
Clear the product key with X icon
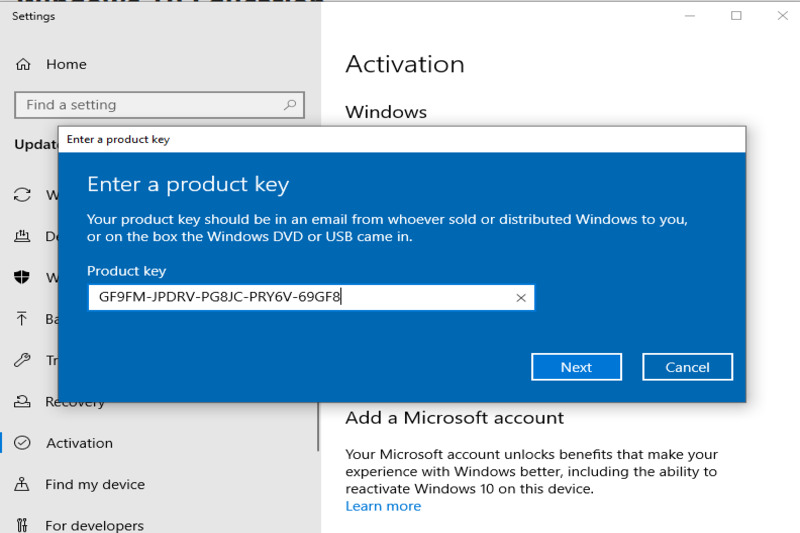click(x=520, y=298)
